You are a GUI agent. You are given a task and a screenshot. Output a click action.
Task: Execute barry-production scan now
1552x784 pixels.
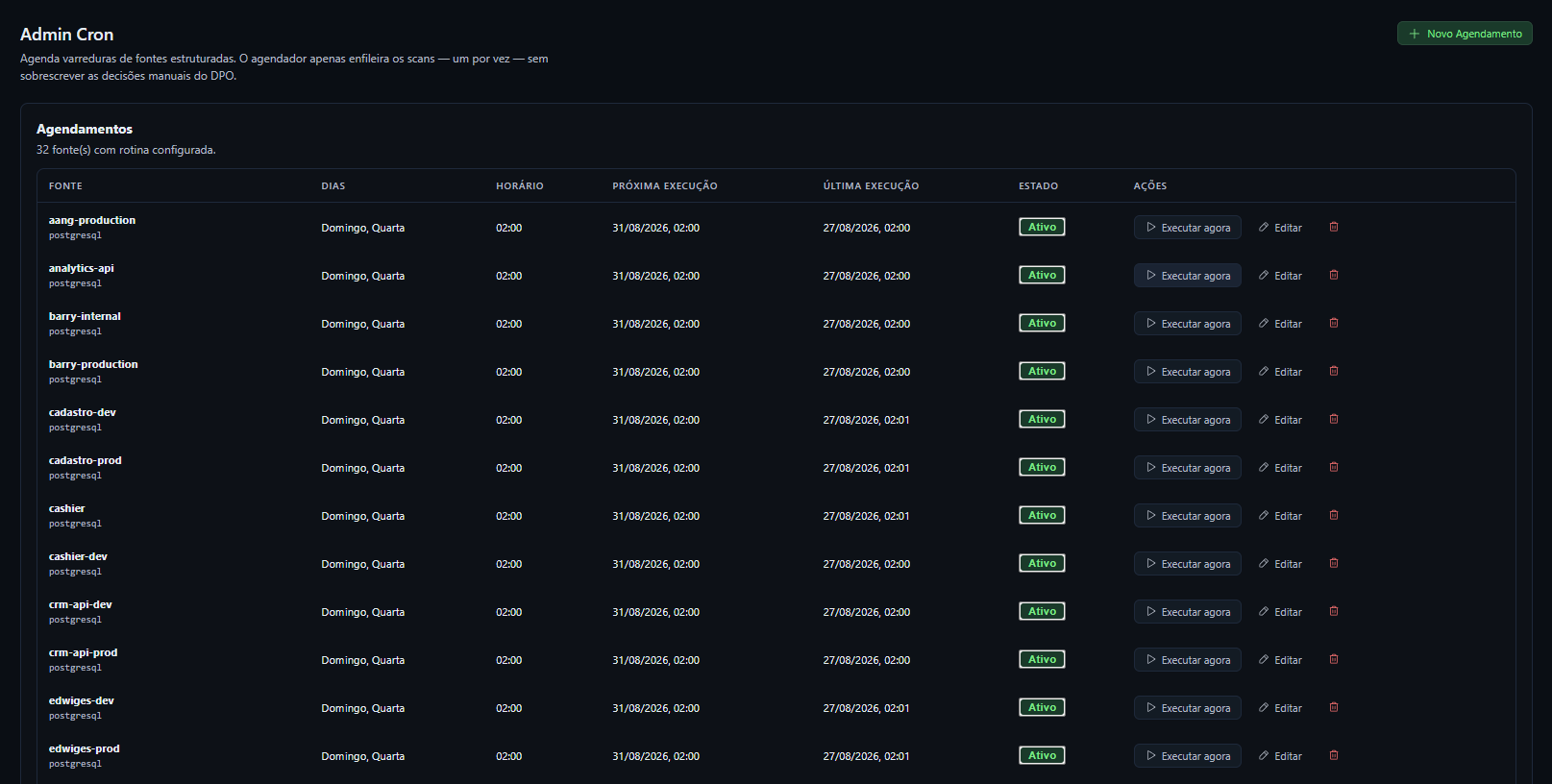click(x=1188, y=372)
